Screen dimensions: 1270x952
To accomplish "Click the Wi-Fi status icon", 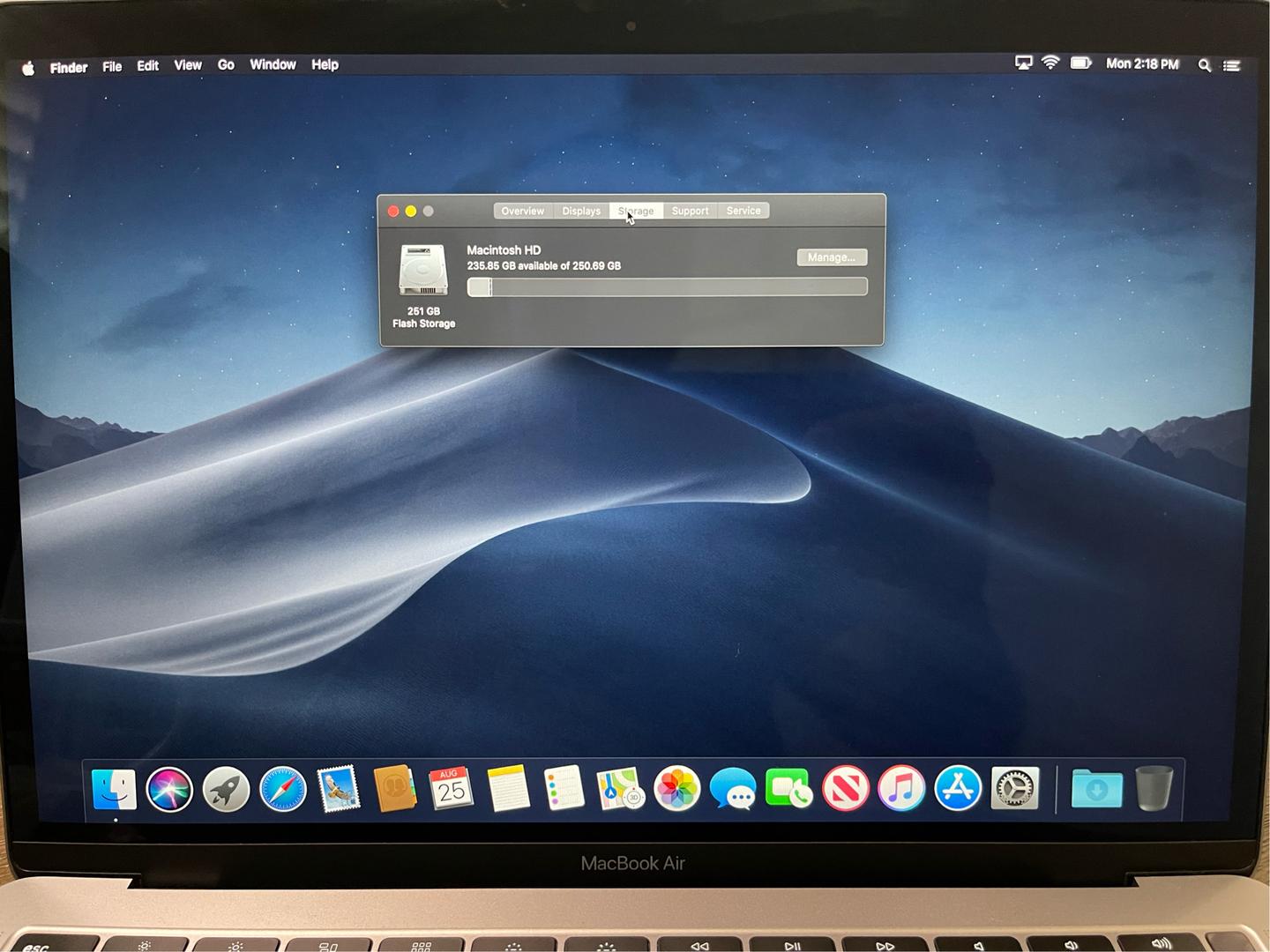I will pos(1050,63).
